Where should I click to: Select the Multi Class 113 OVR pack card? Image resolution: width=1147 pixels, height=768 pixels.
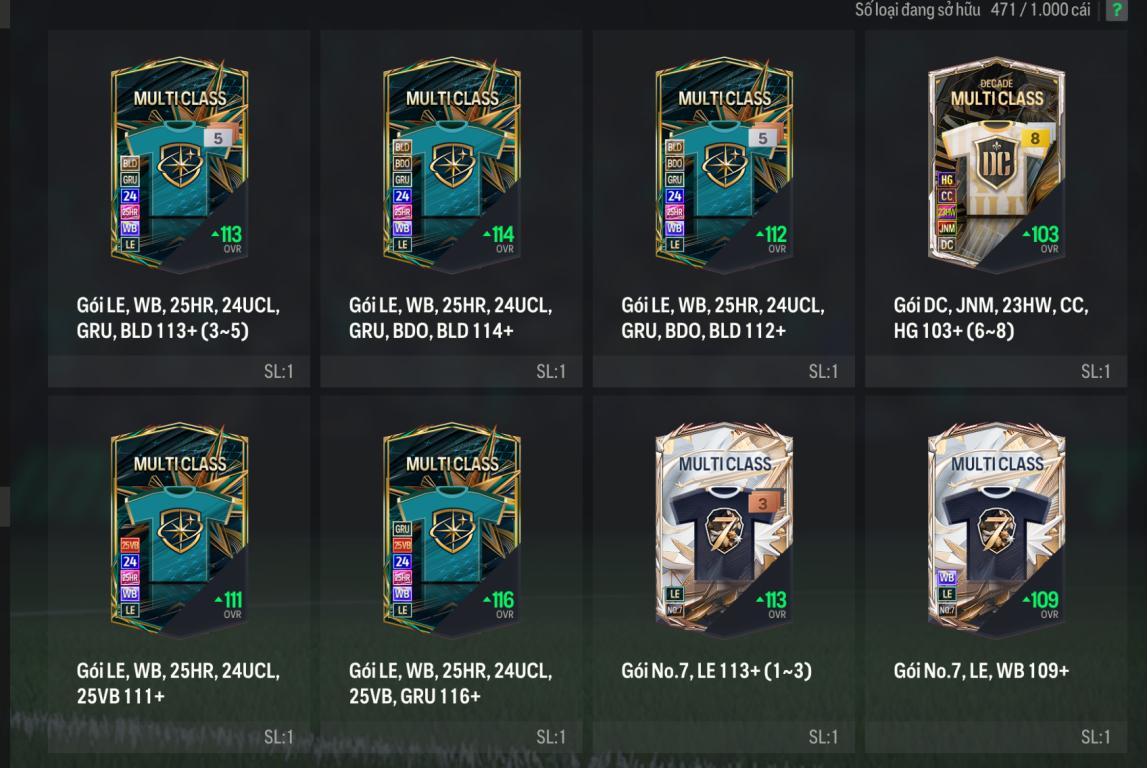179,165
